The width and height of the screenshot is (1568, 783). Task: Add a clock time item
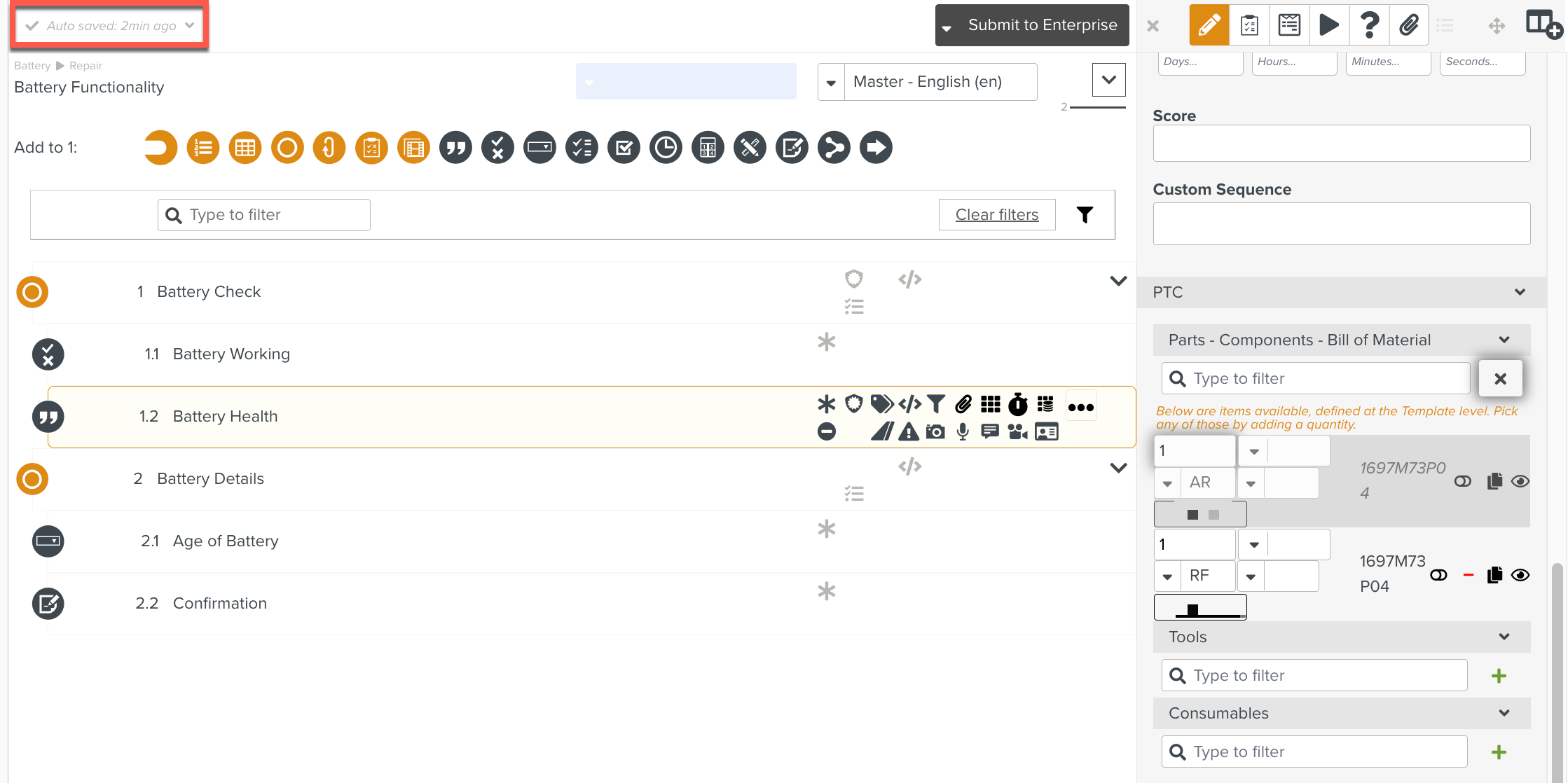click(x=666, y=148)
